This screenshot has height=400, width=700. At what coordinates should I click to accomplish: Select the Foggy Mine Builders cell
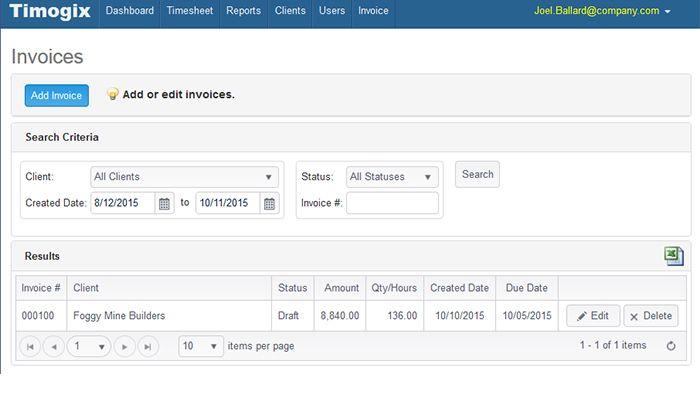click(x=169, y=316)
